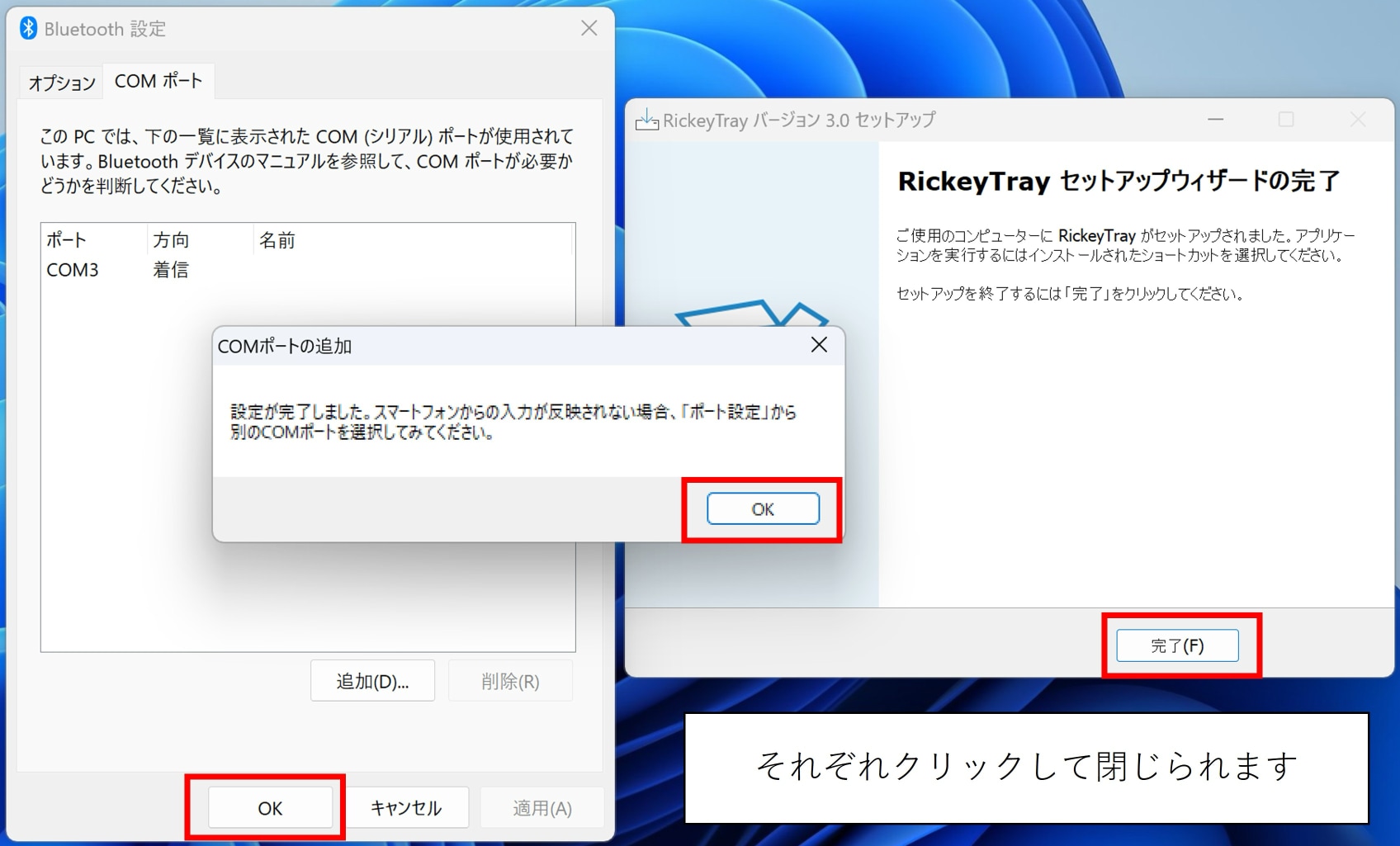This screenshot has height=846, width=1400.
Task: Switch to the オプション tab
Action: pos(62,83)
